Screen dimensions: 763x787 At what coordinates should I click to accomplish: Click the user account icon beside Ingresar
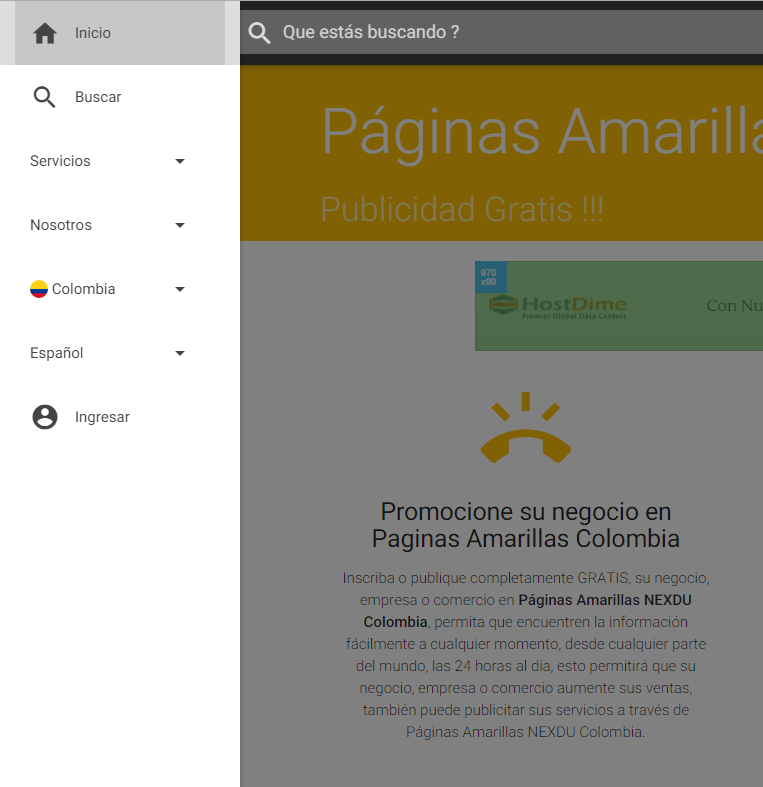pos(45,417)
